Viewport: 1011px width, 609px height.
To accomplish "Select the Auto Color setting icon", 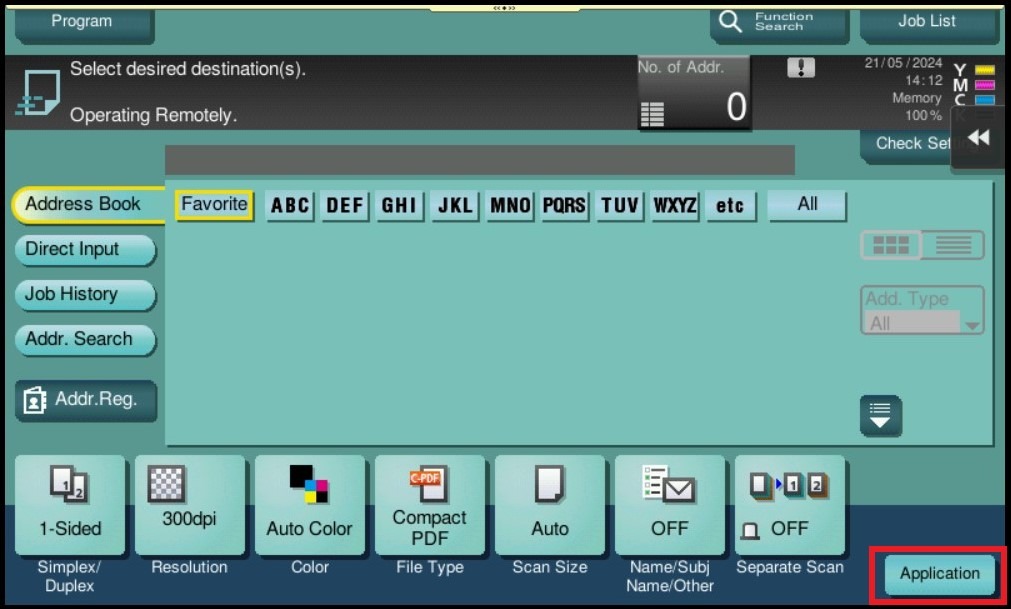I will [309, 505].
